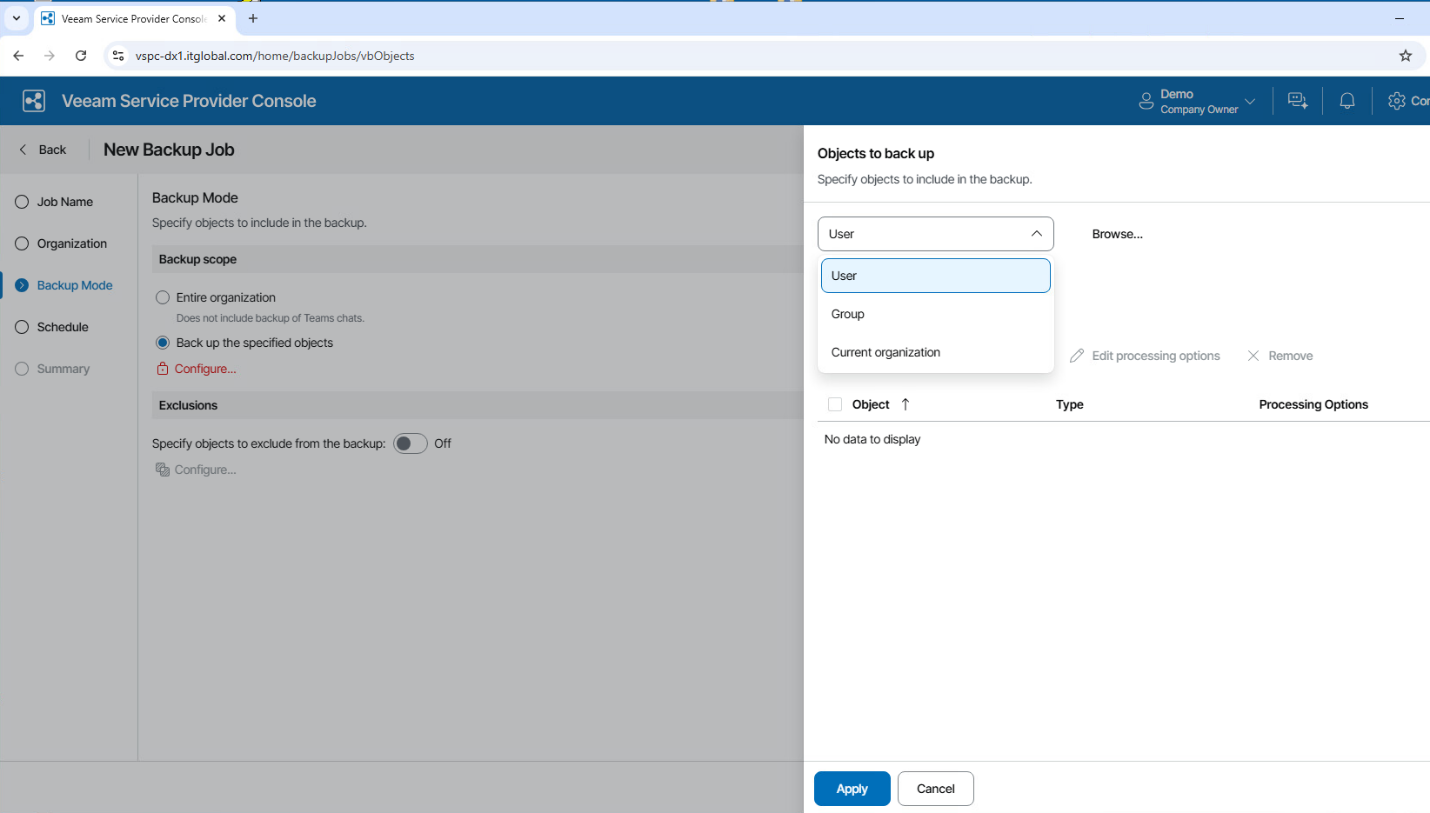Click the 'No data to display' message
This screenshot has width=1430, height=813.
click(872, 440)
